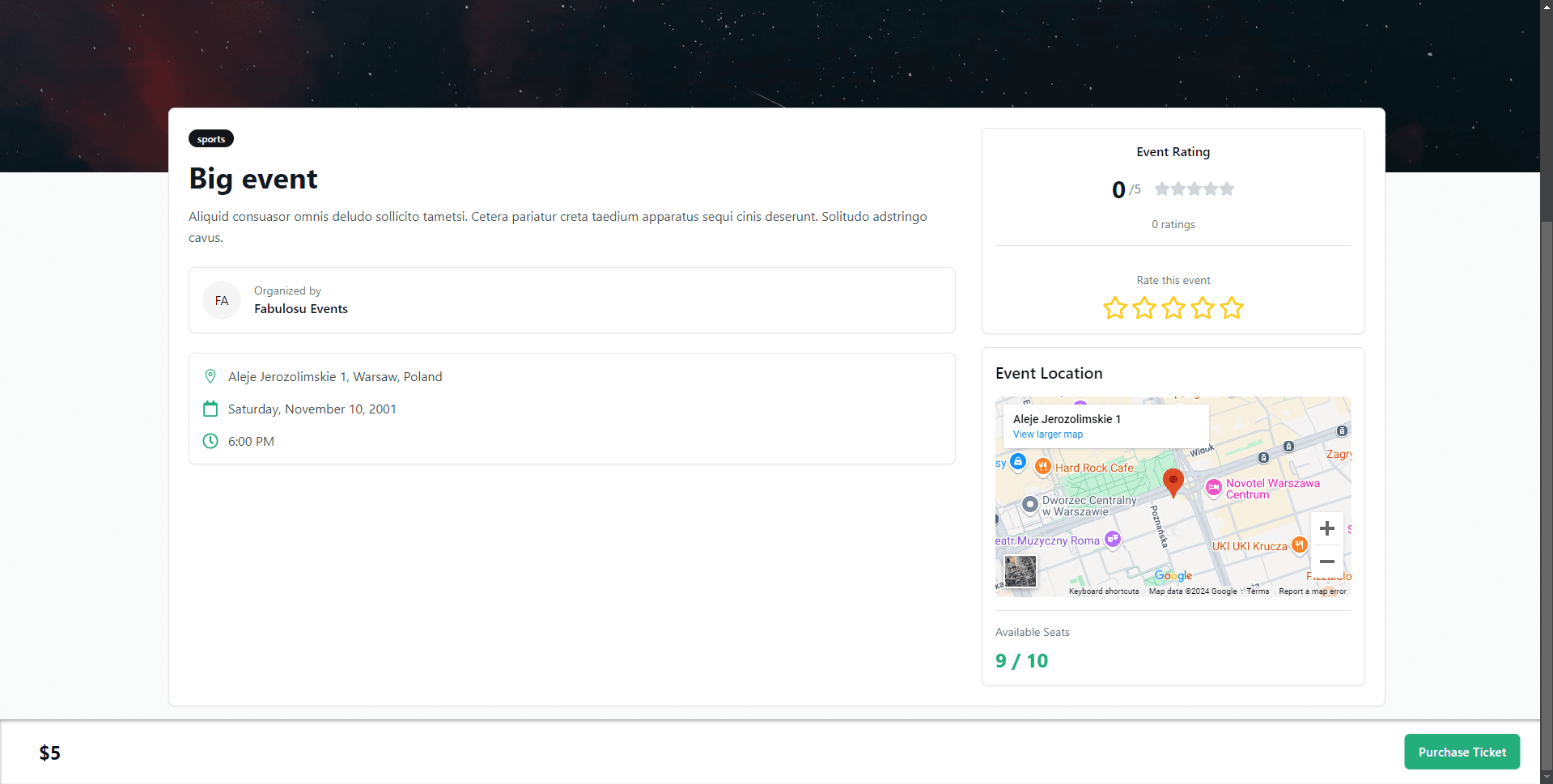Toggle satellite view via the map preview thumbnail

1019,571
